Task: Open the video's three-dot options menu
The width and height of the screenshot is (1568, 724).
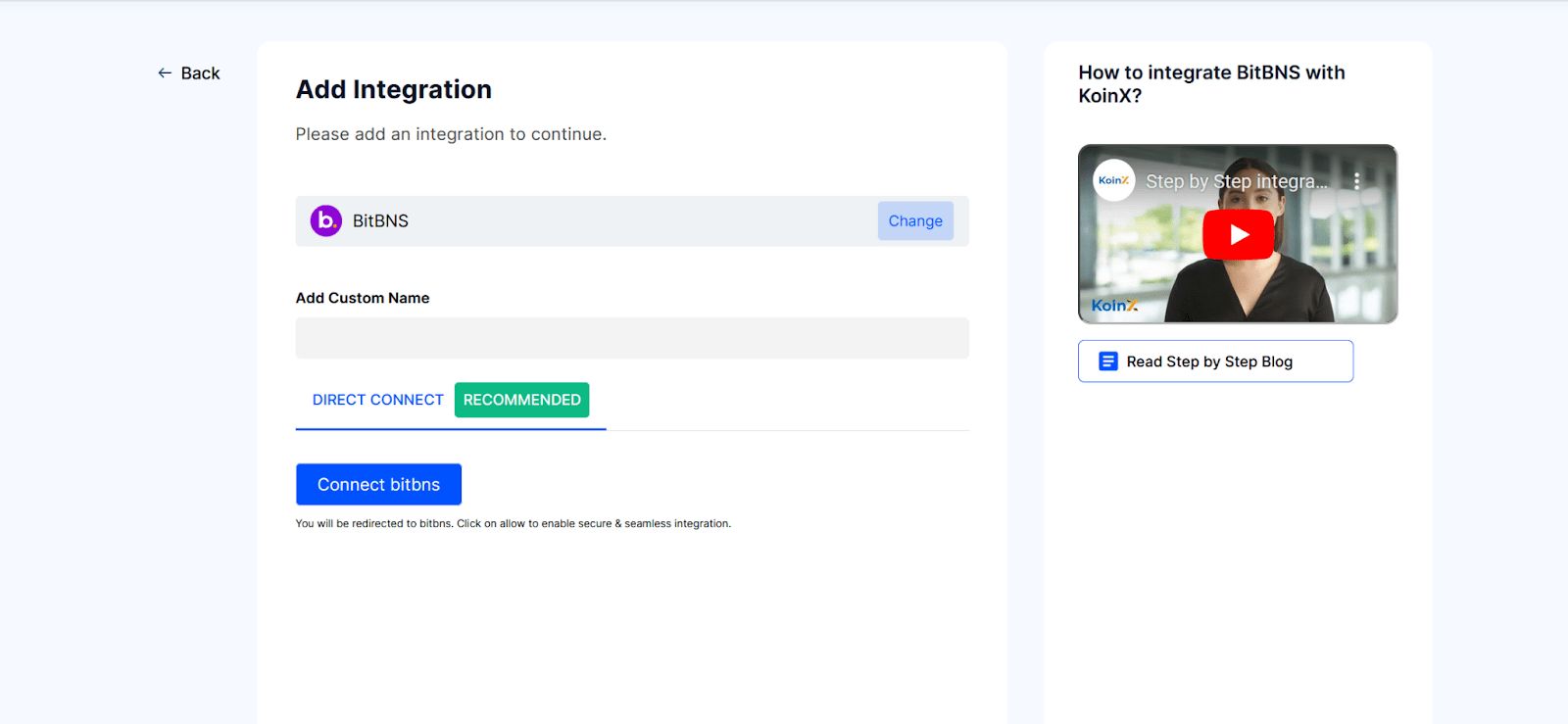Action: [1356, 181]
